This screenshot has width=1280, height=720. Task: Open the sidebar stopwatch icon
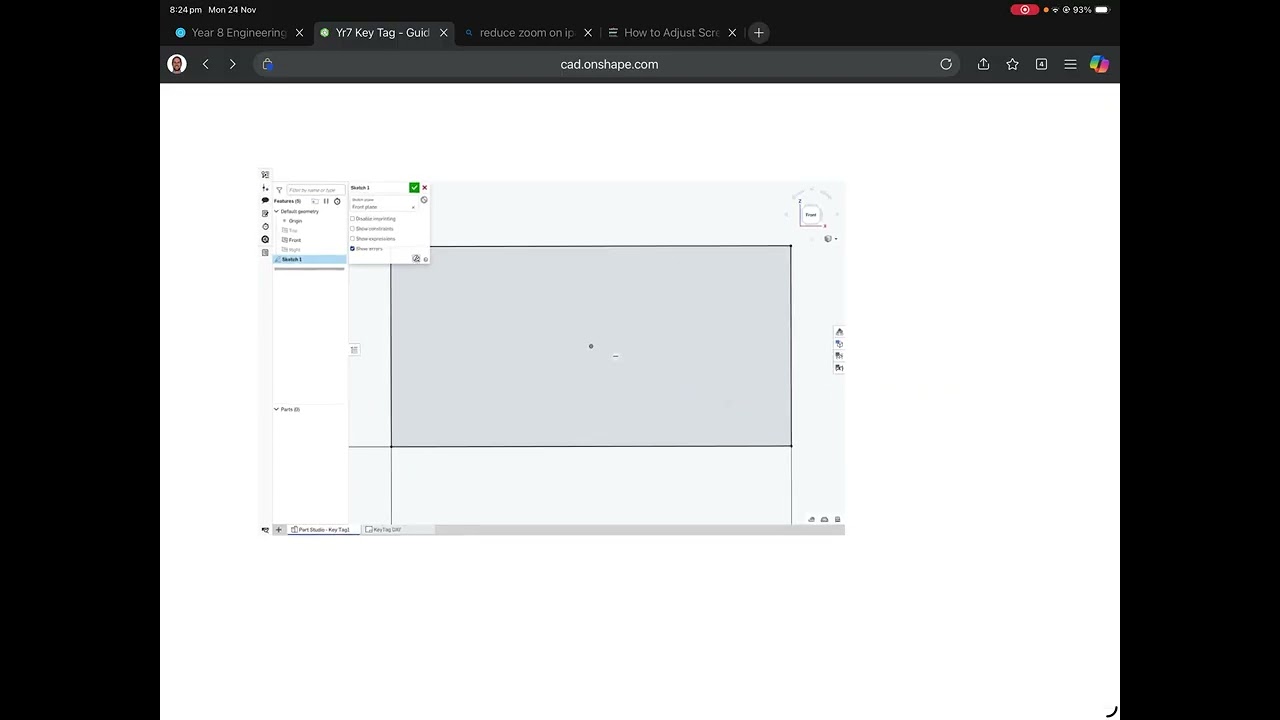coord(265,226)
